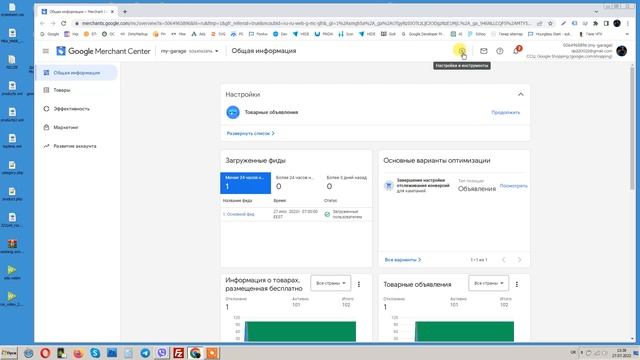Click the taskbar clock

click(x=621, y=353)
